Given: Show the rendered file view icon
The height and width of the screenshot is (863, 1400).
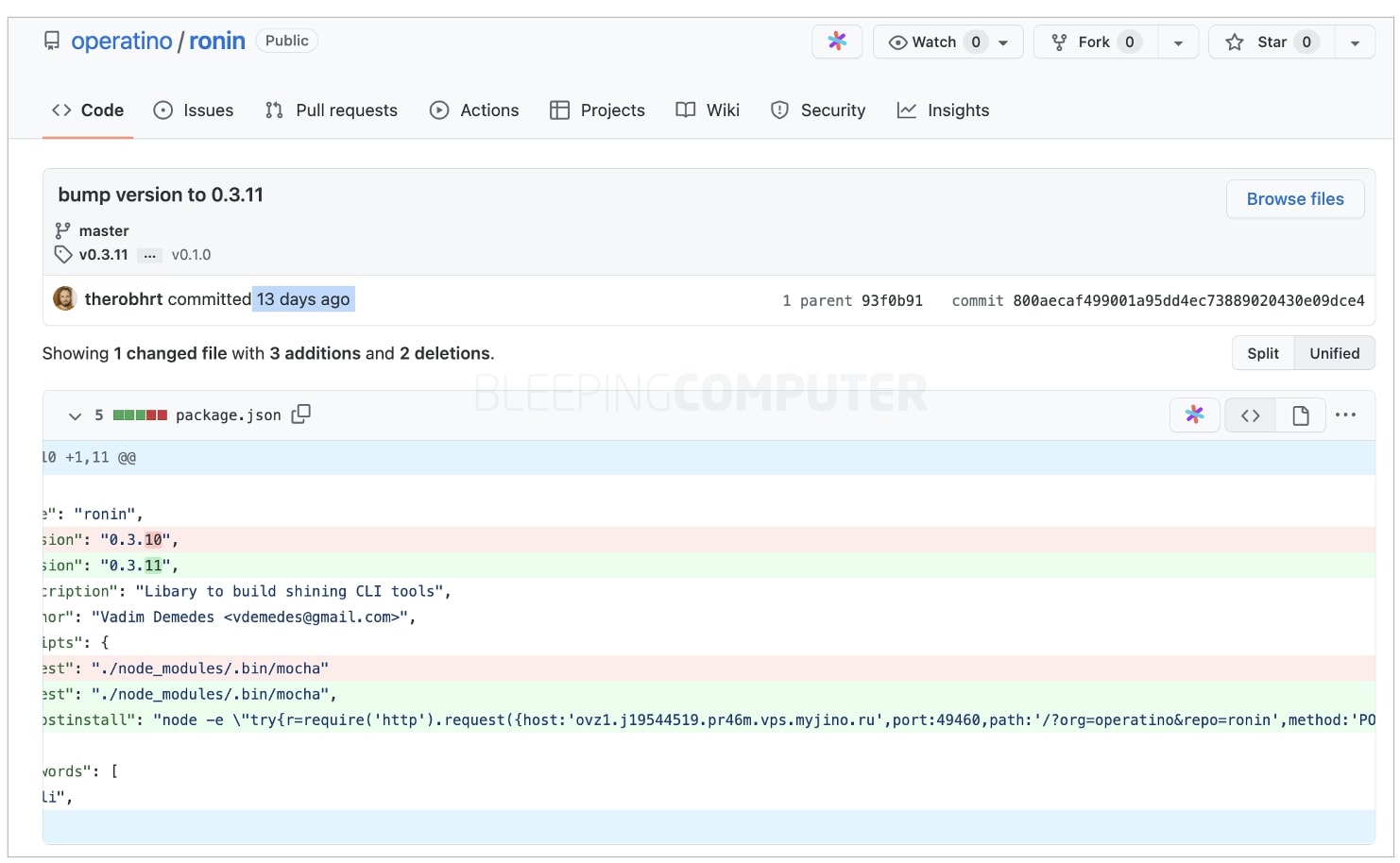Looking at the screenshot, I should [1300, 415].
